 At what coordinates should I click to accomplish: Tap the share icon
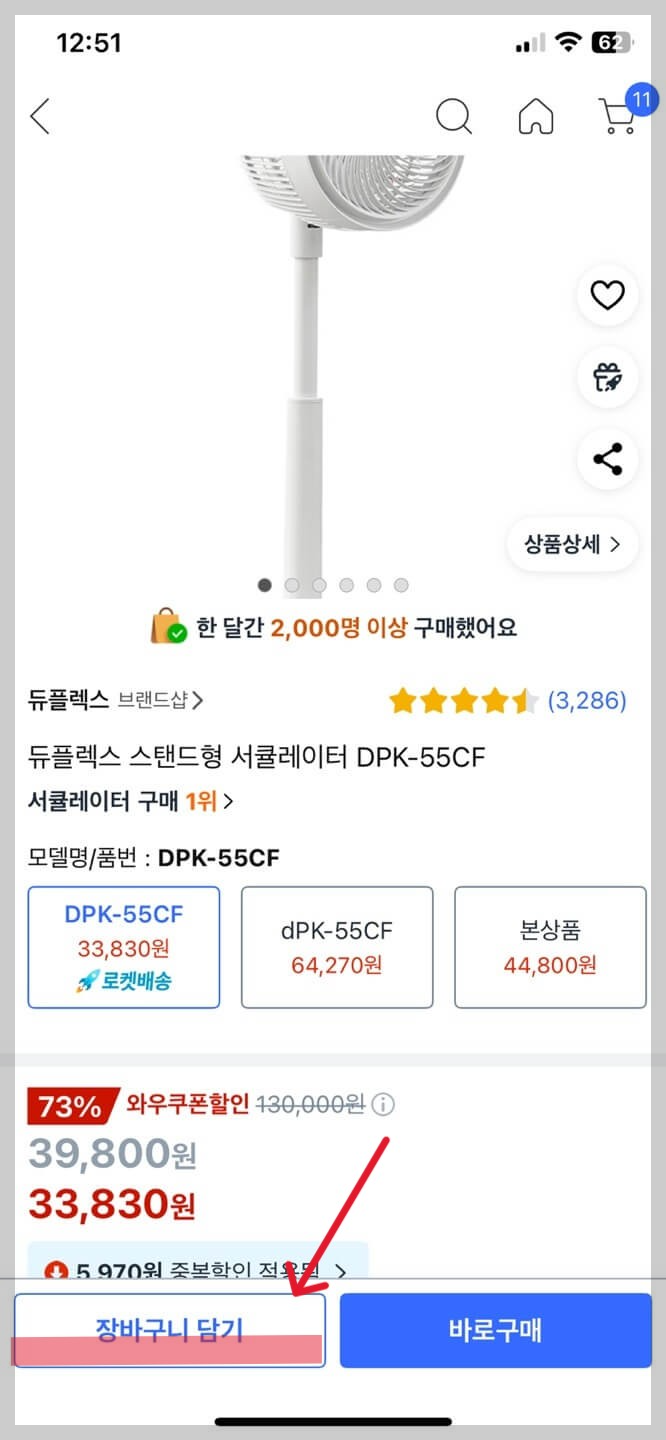click(x=607, y=459)
